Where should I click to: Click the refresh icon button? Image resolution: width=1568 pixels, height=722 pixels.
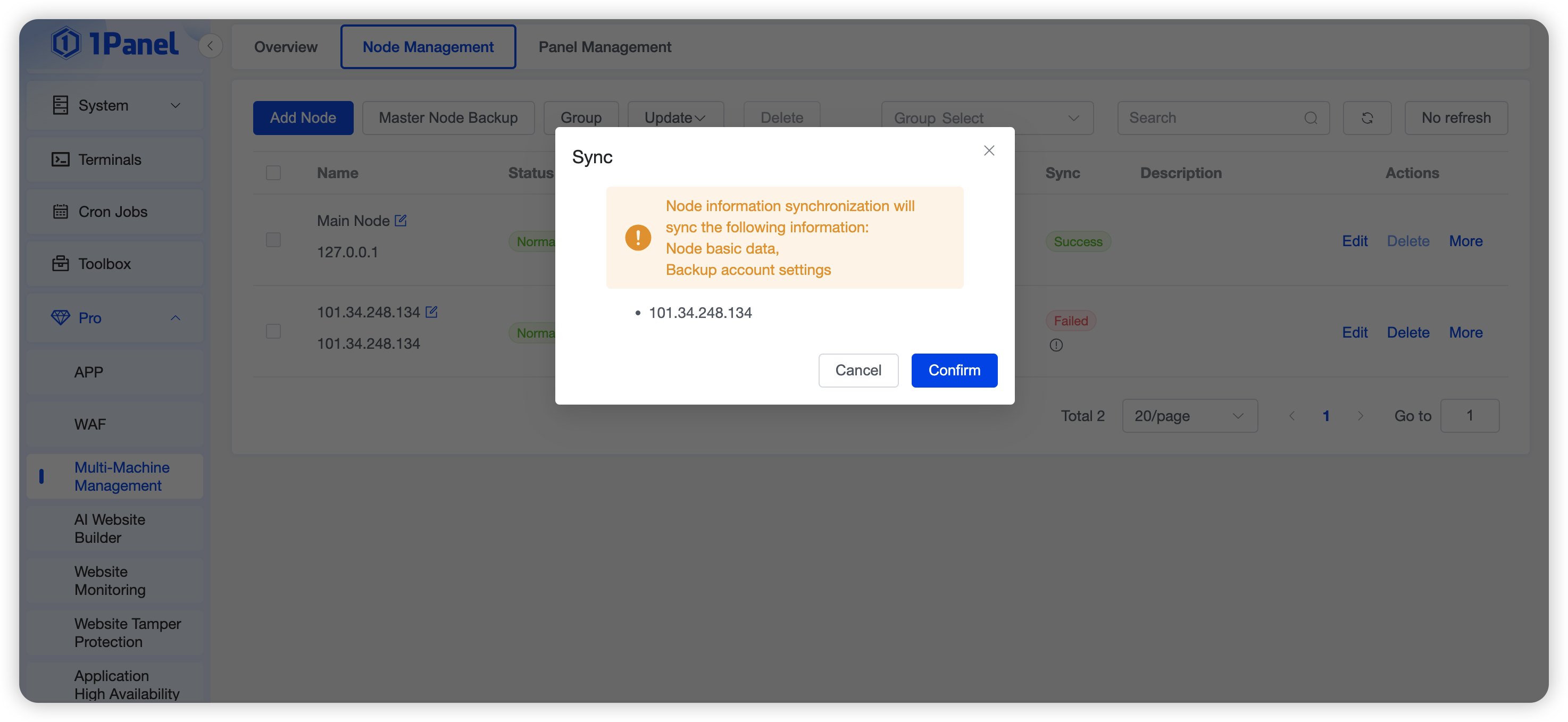click(1366, 118)
